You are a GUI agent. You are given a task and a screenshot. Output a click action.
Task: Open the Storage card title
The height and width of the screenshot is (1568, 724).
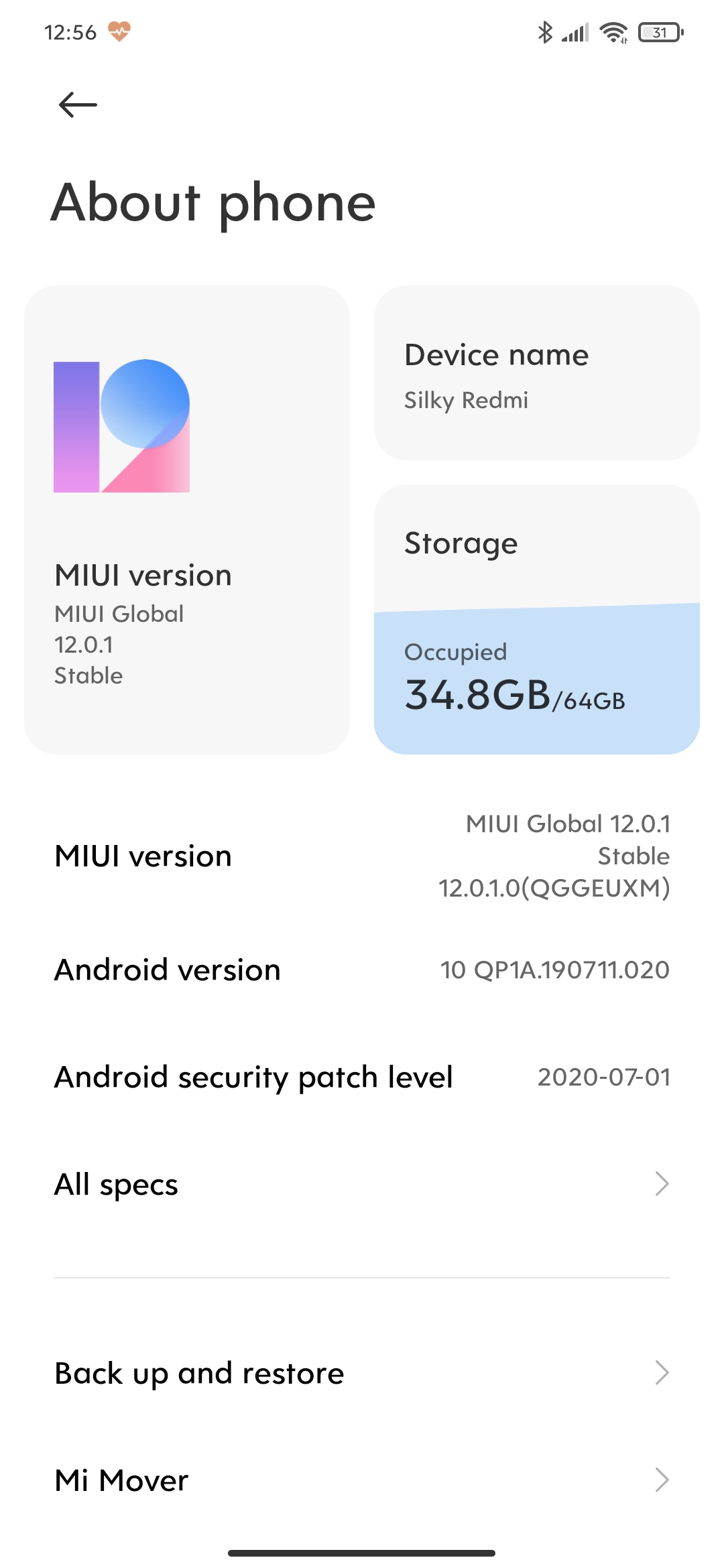click(x=461, y=543)
